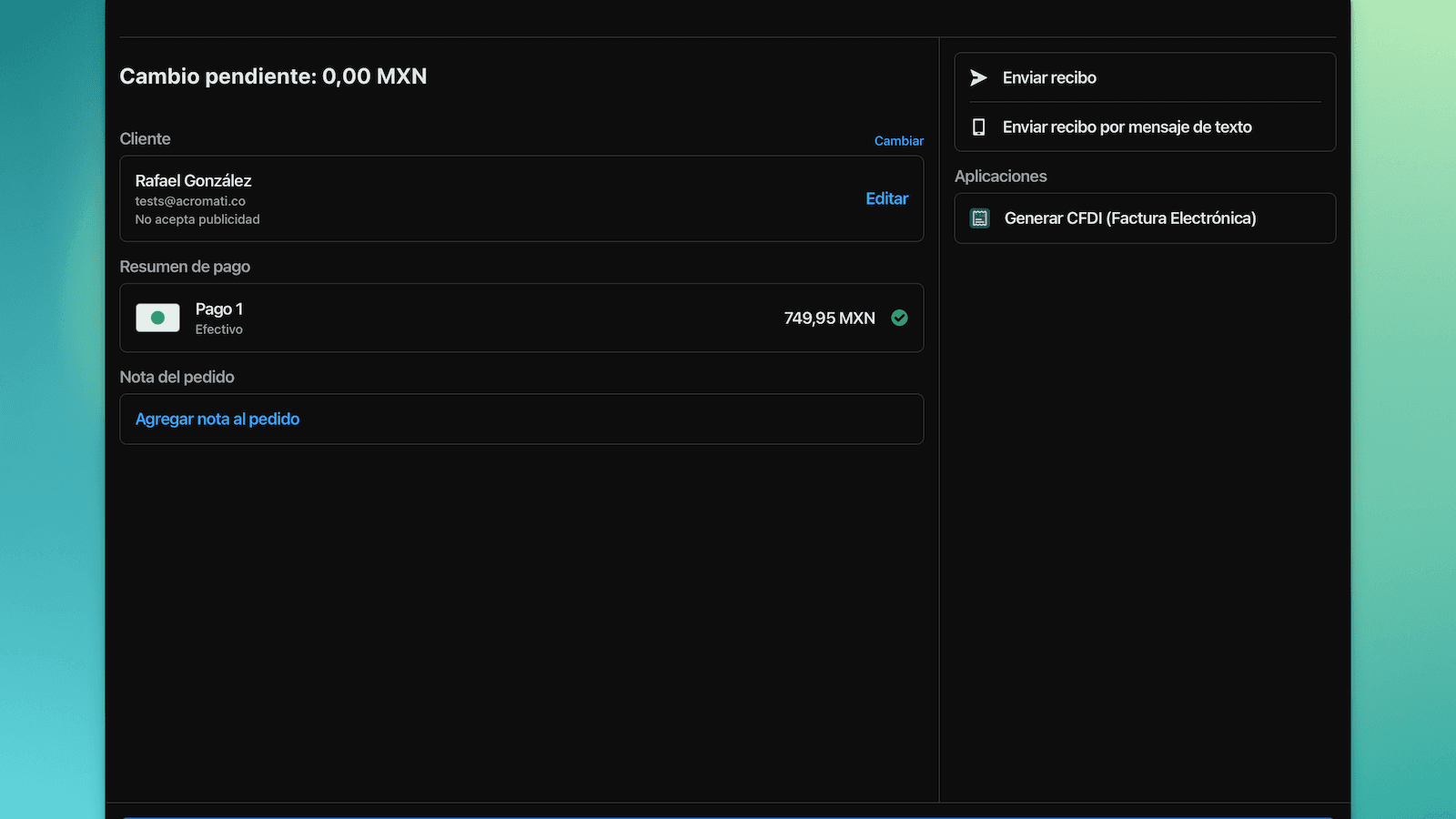Click the Resumen de pago section header
This screenshot has height=819, width=1456.
(x=185, y=267)
